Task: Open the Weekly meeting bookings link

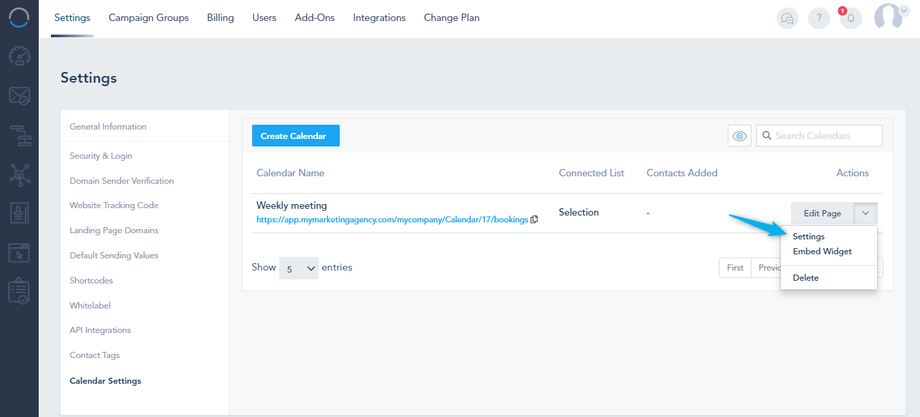Action: [392, 219]
